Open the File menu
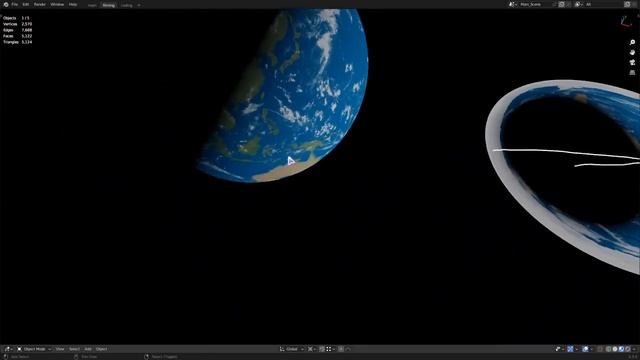 pyautogui.click(x=15, y=4)
